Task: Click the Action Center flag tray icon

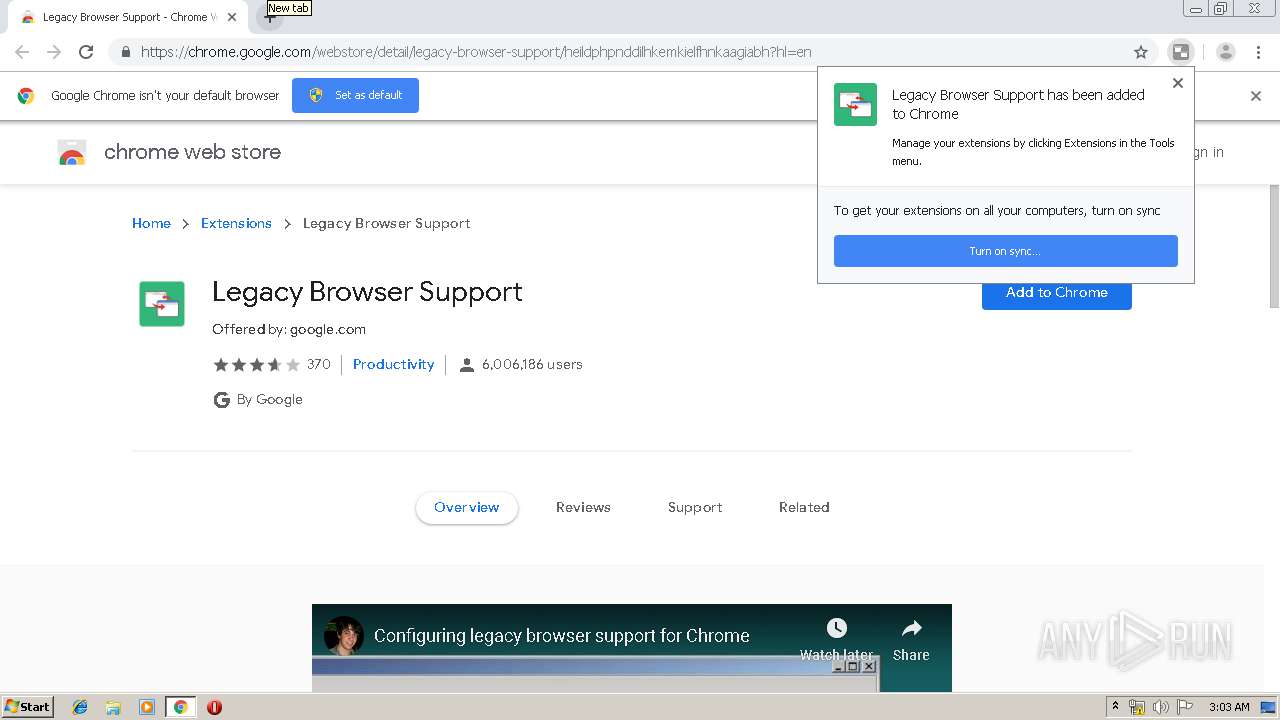Action: tap(1185, 707)
